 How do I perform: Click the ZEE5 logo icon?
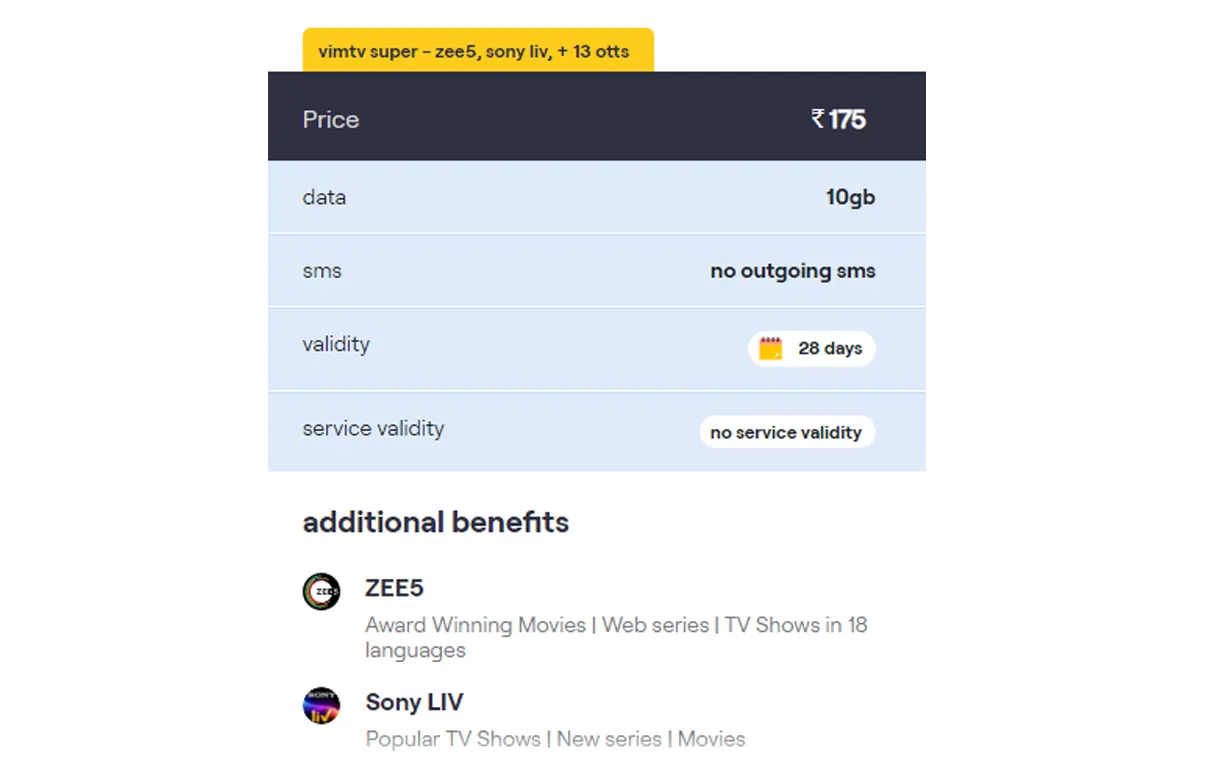click(x=322, y=591)
